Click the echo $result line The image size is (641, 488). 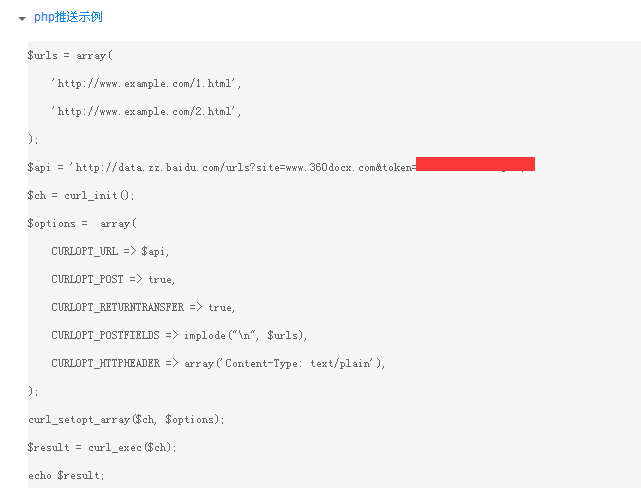(66, 476)
